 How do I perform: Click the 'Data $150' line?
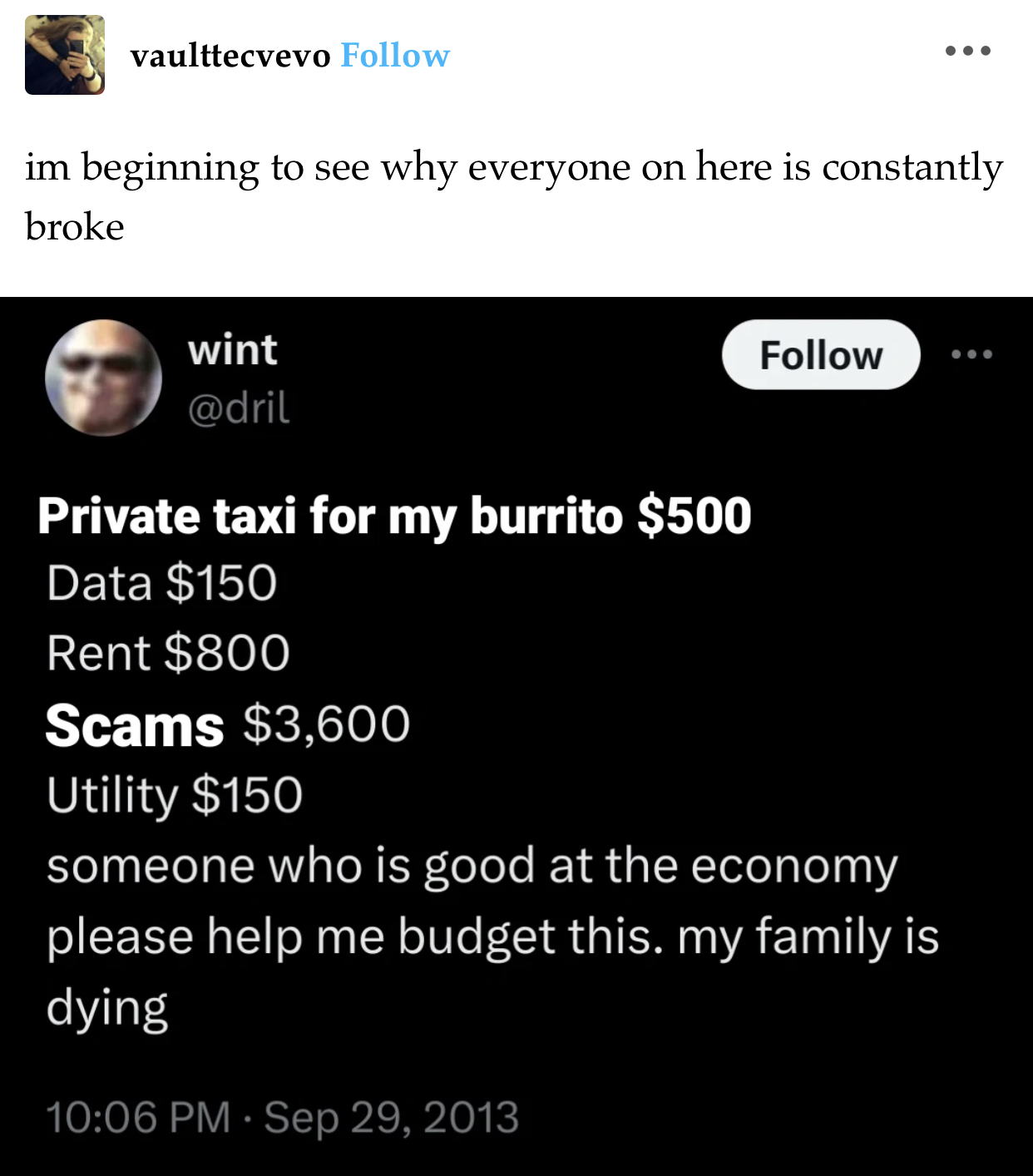tap(161, 582)
